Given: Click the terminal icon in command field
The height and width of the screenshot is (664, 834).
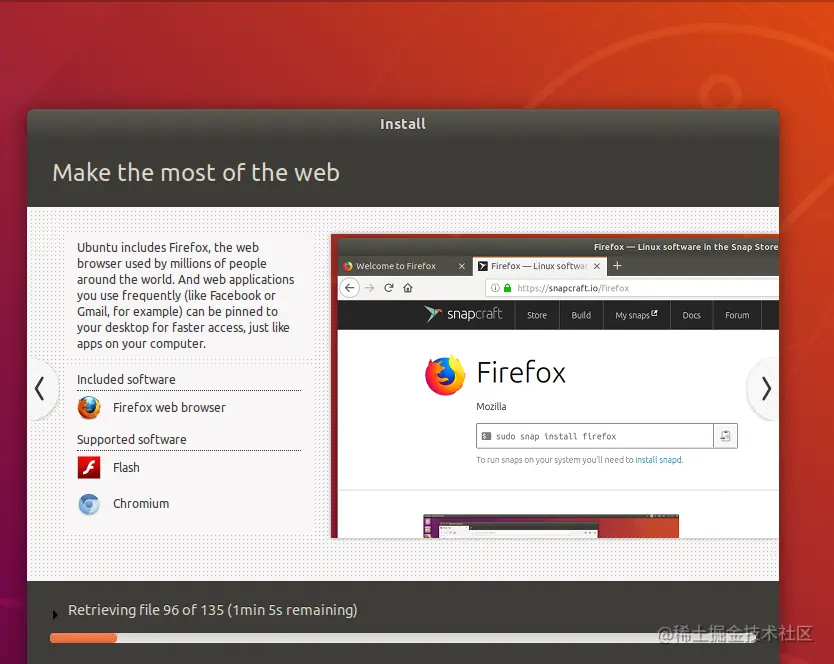Looking at the screenshot, I should (x=486, y=436).
